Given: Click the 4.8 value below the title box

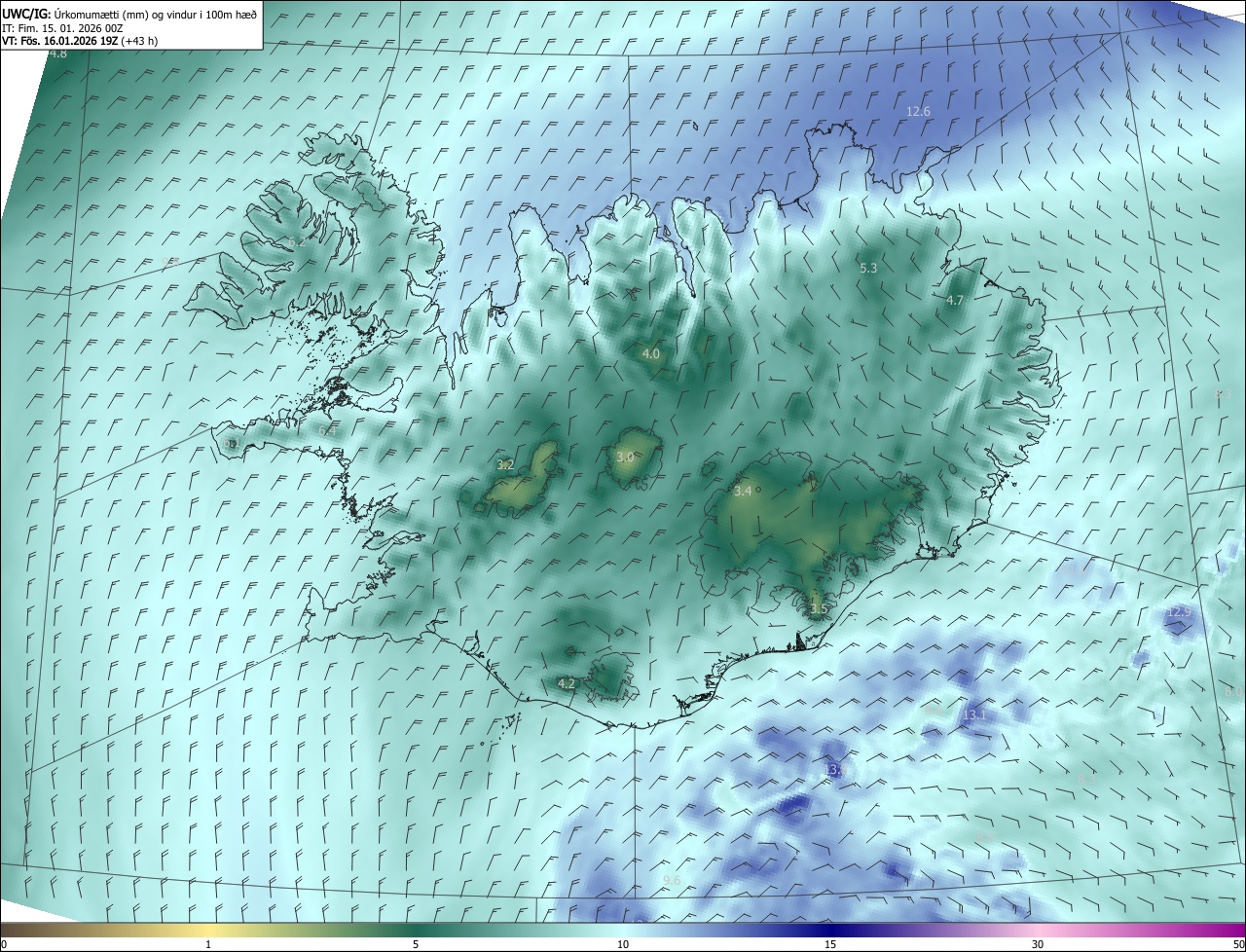Looking at the screenshot, I should (57, 55).
